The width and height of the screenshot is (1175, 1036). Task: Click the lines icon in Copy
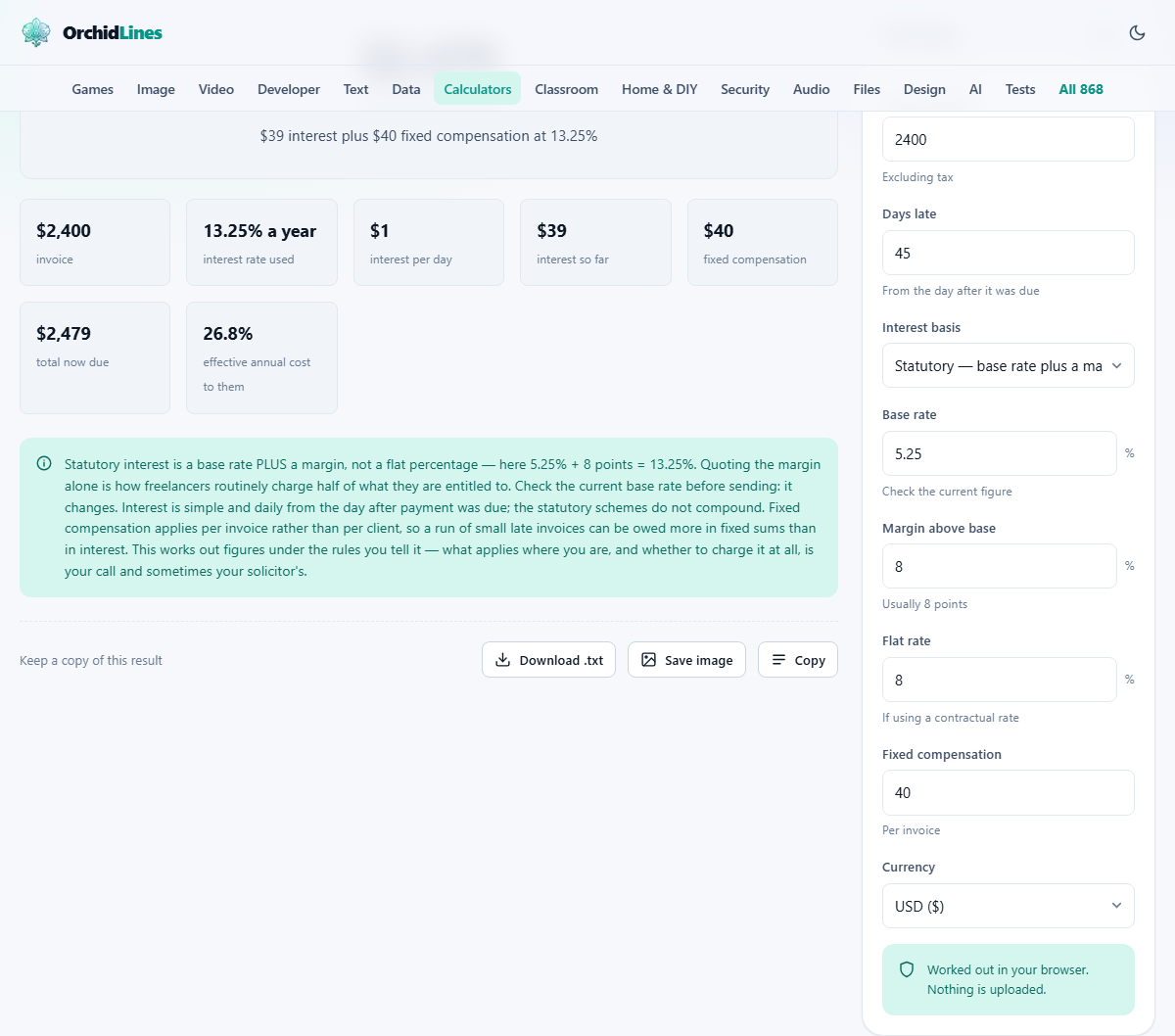778,660
